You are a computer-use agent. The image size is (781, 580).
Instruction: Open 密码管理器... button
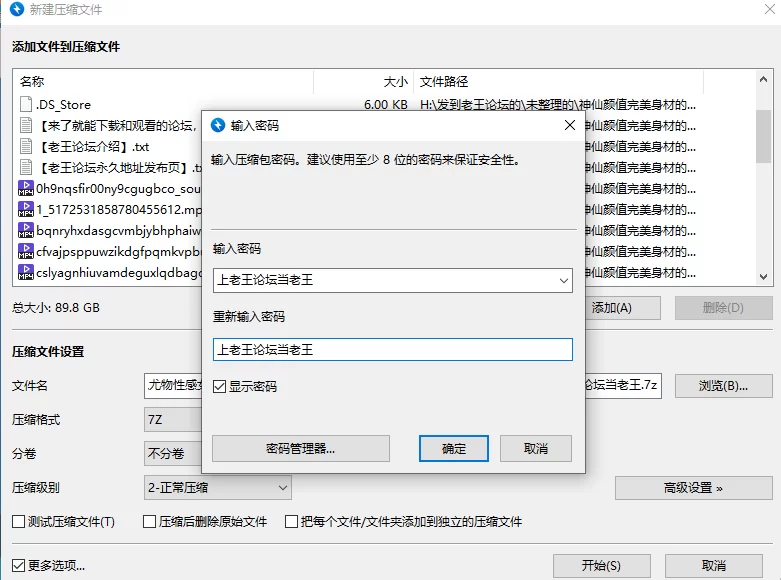click(301, 448)
